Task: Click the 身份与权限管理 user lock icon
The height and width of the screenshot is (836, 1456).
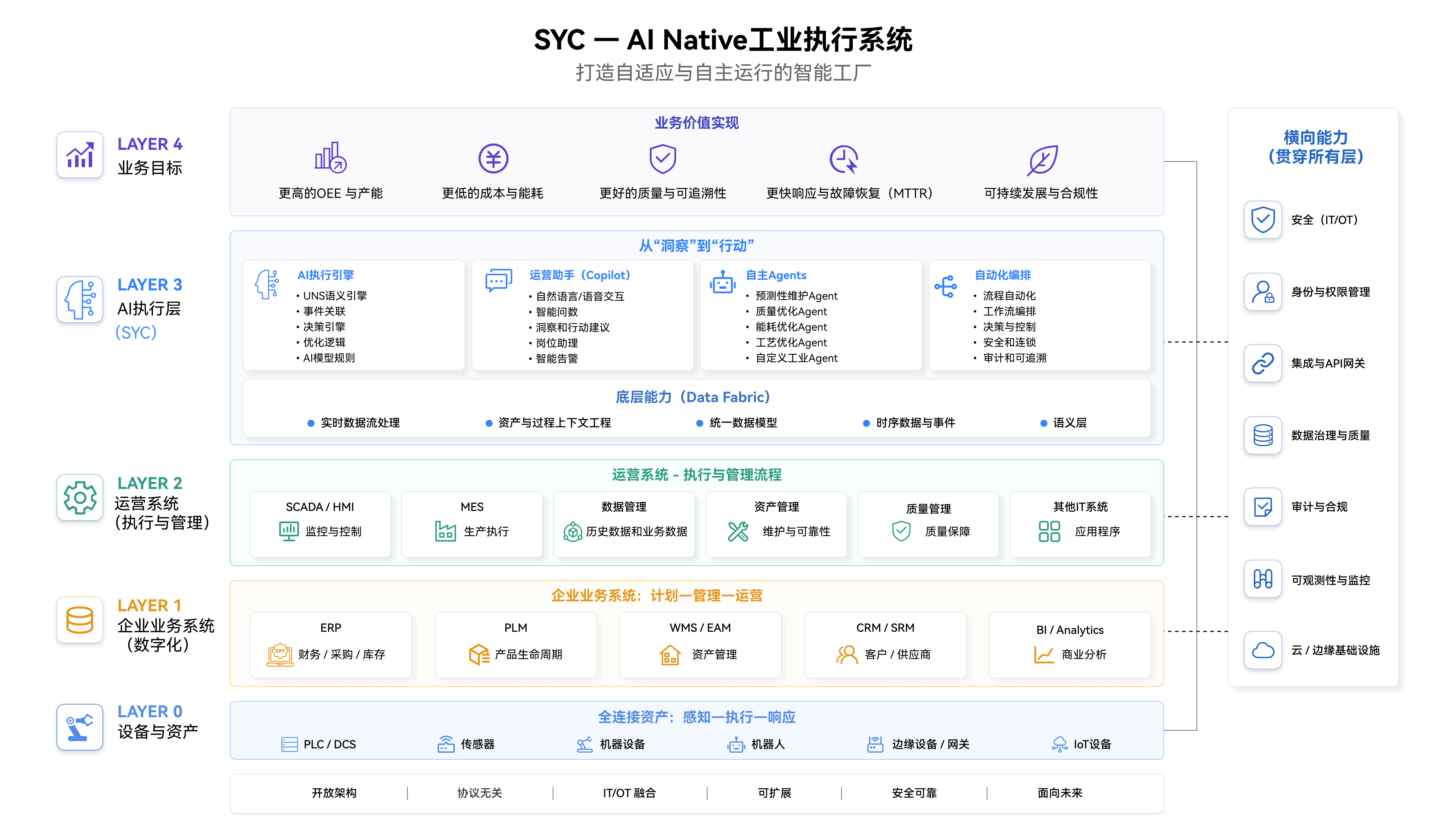Action: (1263, 292)
